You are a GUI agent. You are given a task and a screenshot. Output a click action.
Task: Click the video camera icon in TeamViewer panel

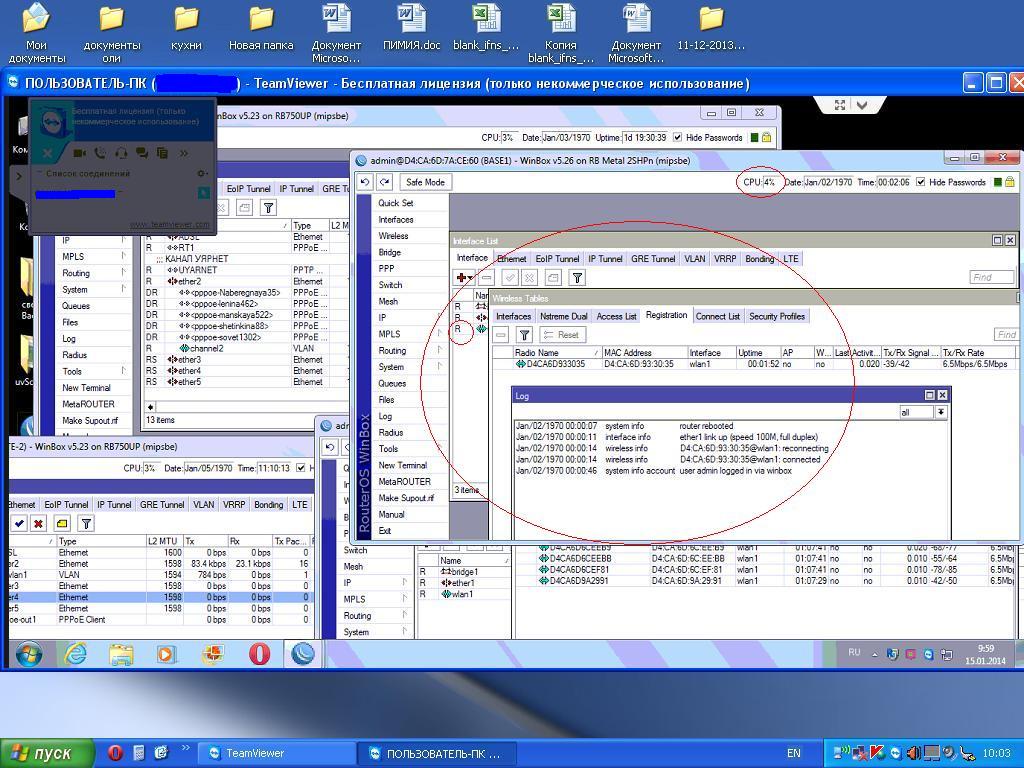pyautogui.click(x=80, y=153)
